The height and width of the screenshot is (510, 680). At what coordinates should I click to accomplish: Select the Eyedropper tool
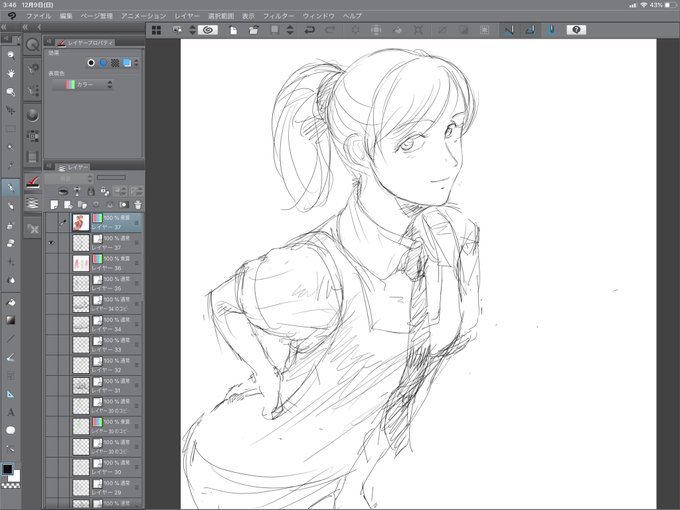(11, 165)
